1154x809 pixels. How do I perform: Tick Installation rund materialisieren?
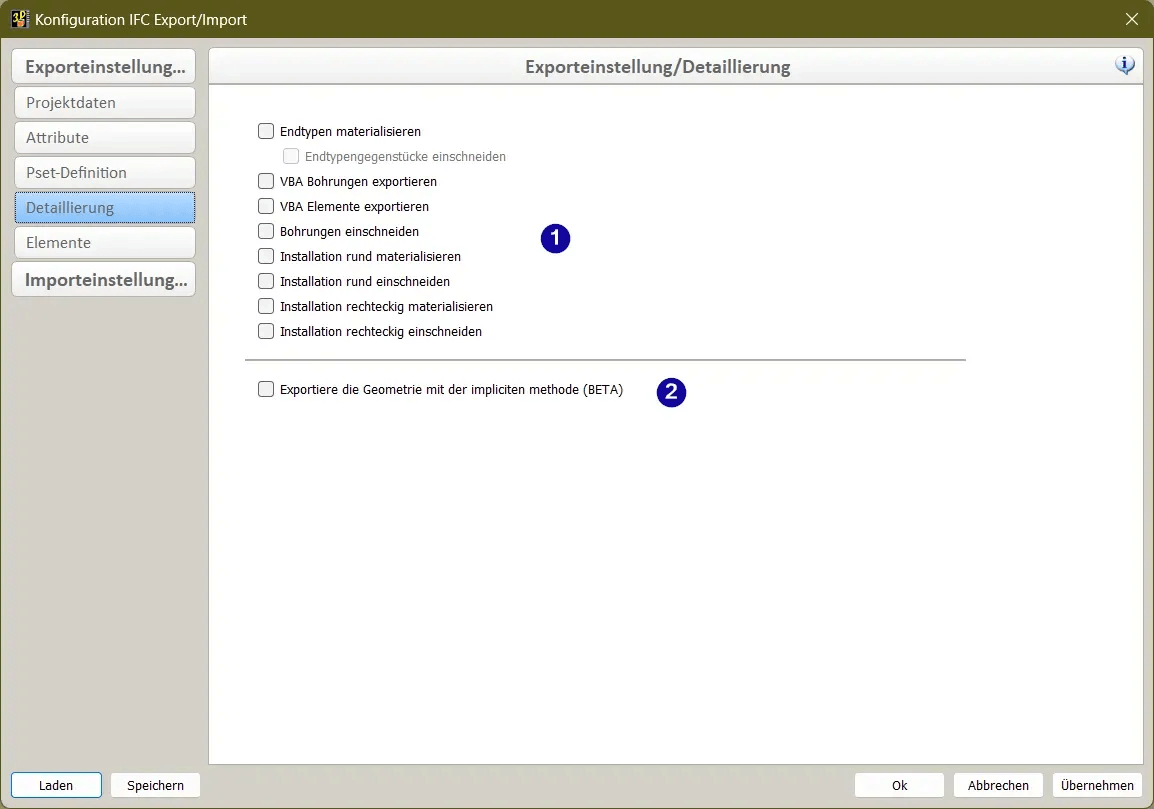[266, 256]
